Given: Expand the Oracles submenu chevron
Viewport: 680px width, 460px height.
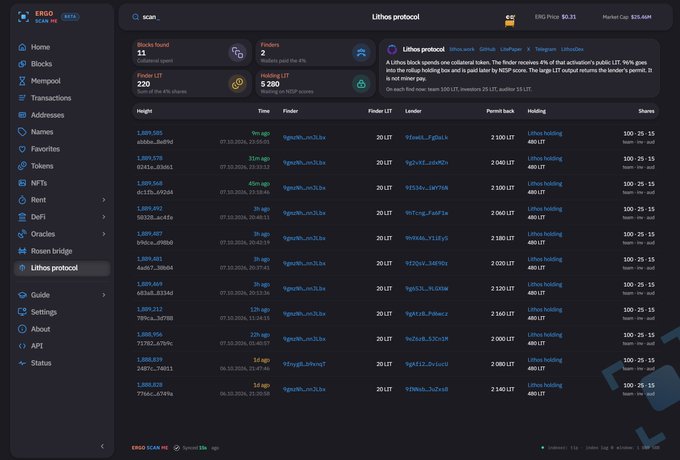Looking at the screenshot, I should [x=104, y=234].
